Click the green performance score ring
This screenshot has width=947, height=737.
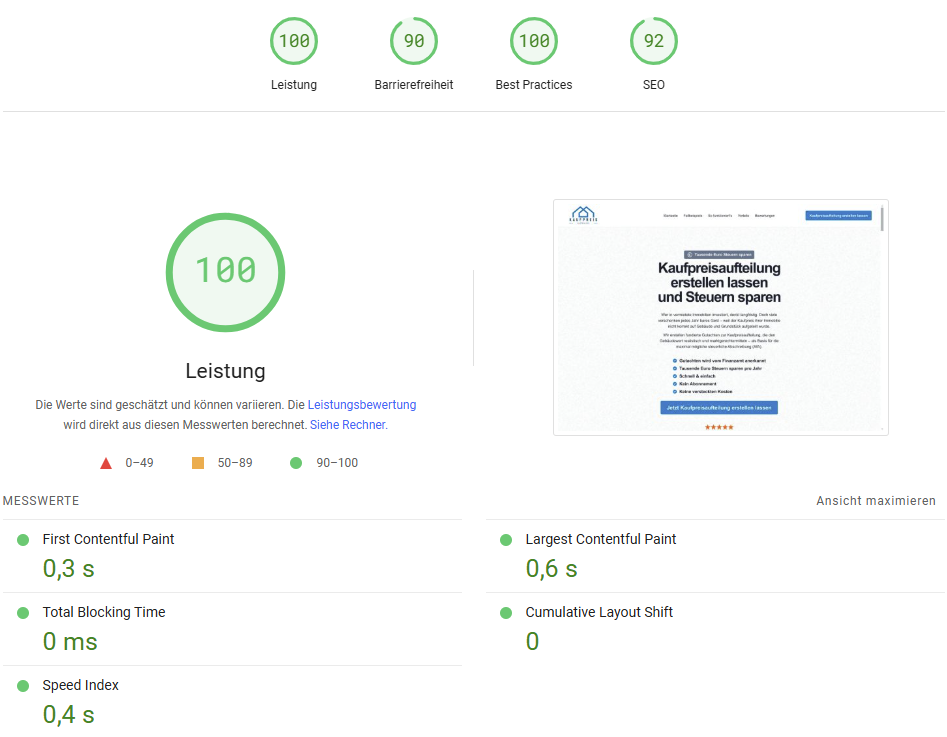pyautogui.click(x=225, y=272)
